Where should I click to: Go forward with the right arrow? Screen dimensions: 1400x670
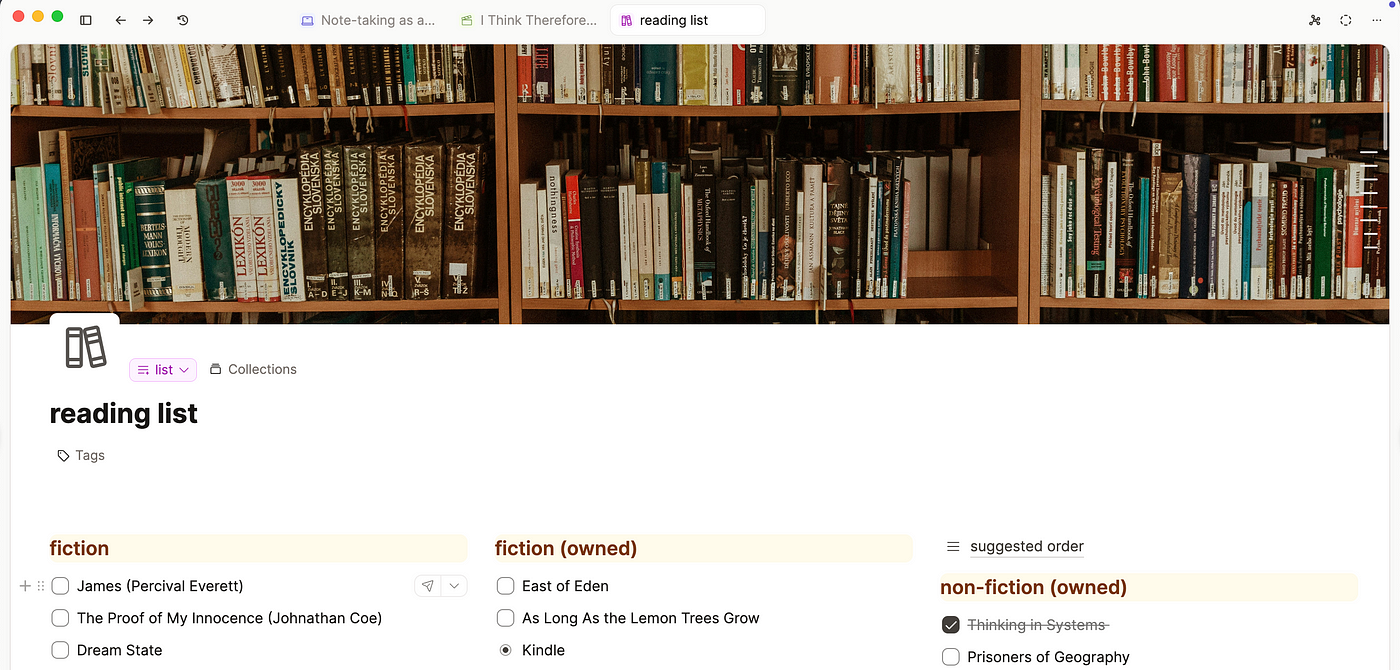point(148,20)
